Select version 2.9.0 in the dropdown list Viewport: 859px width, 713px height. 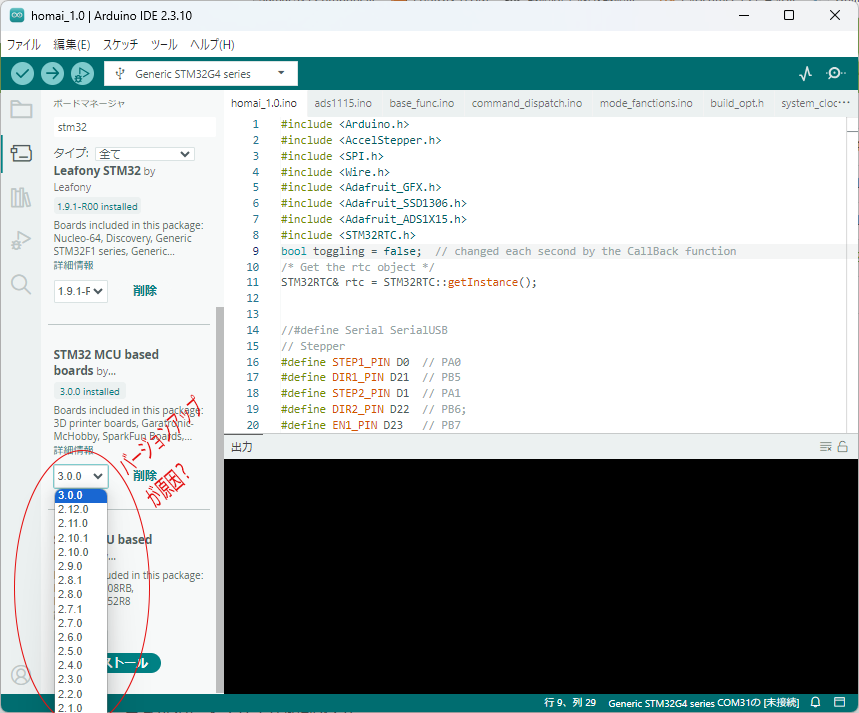[x=81, y=566]
